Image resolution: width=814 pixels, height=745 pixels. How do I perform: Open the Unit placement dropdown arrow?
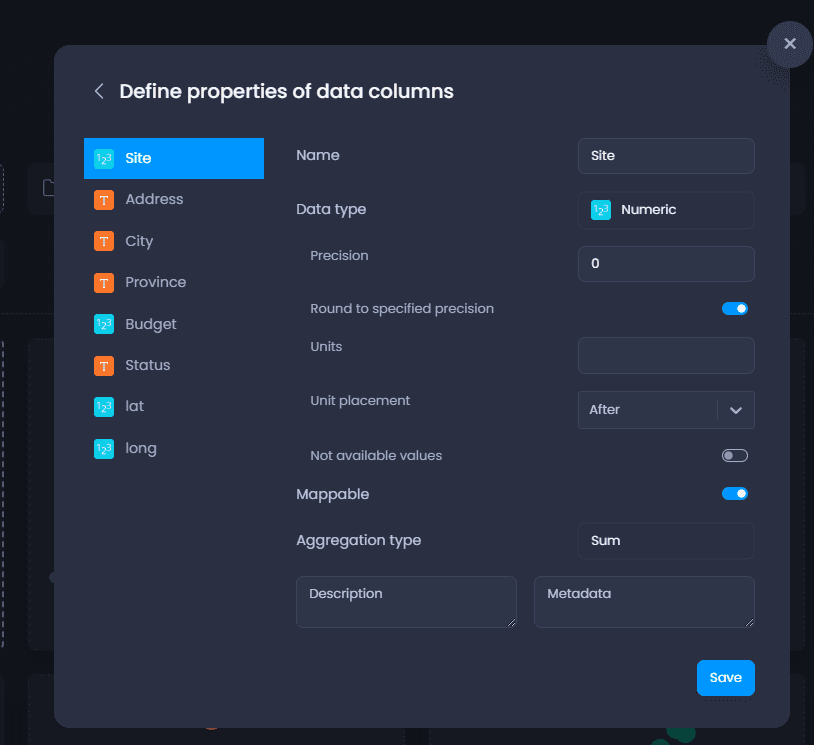point(736,410)
